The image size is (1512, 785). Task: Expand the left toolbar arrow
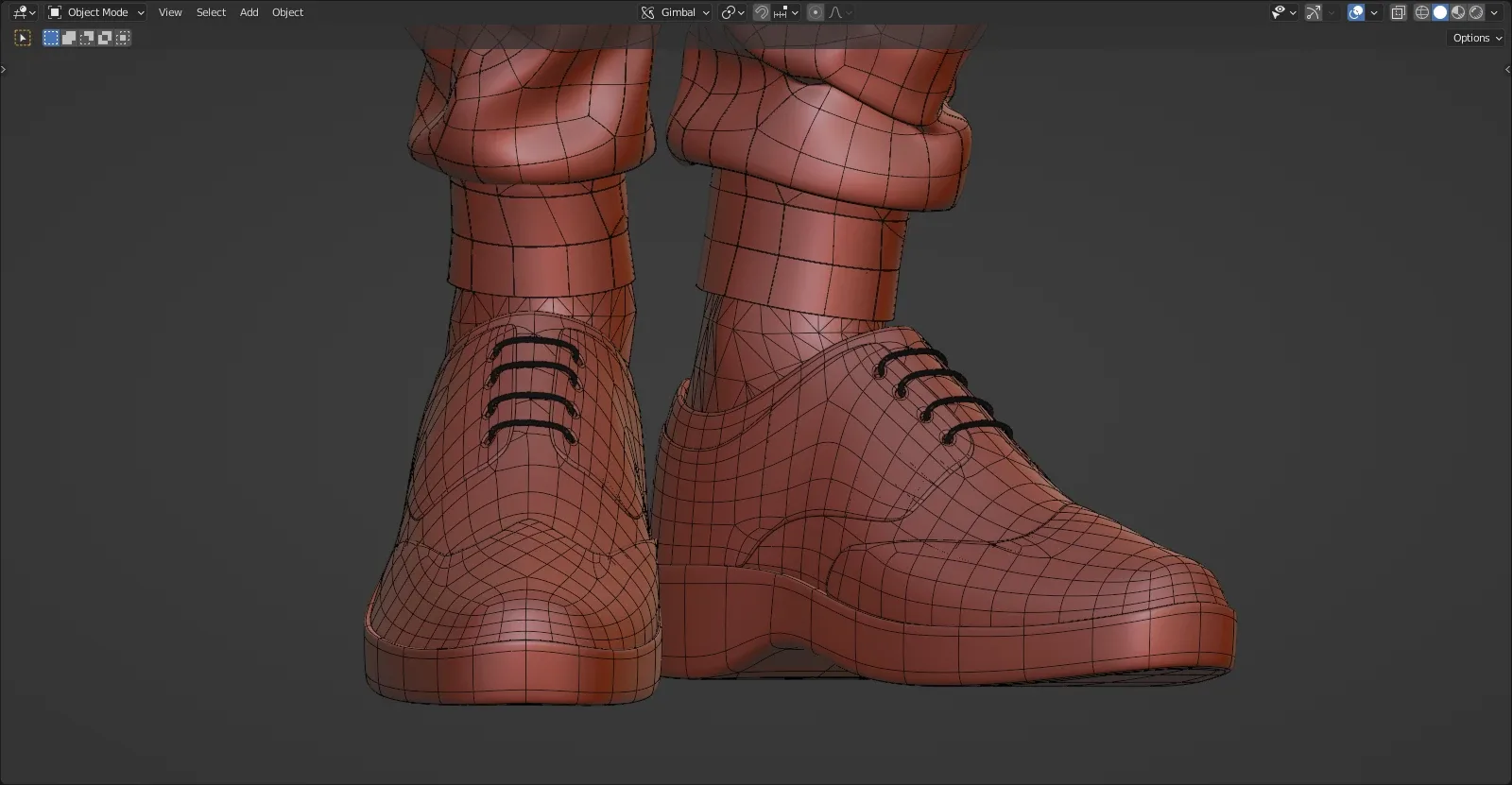tap(4, 69)
